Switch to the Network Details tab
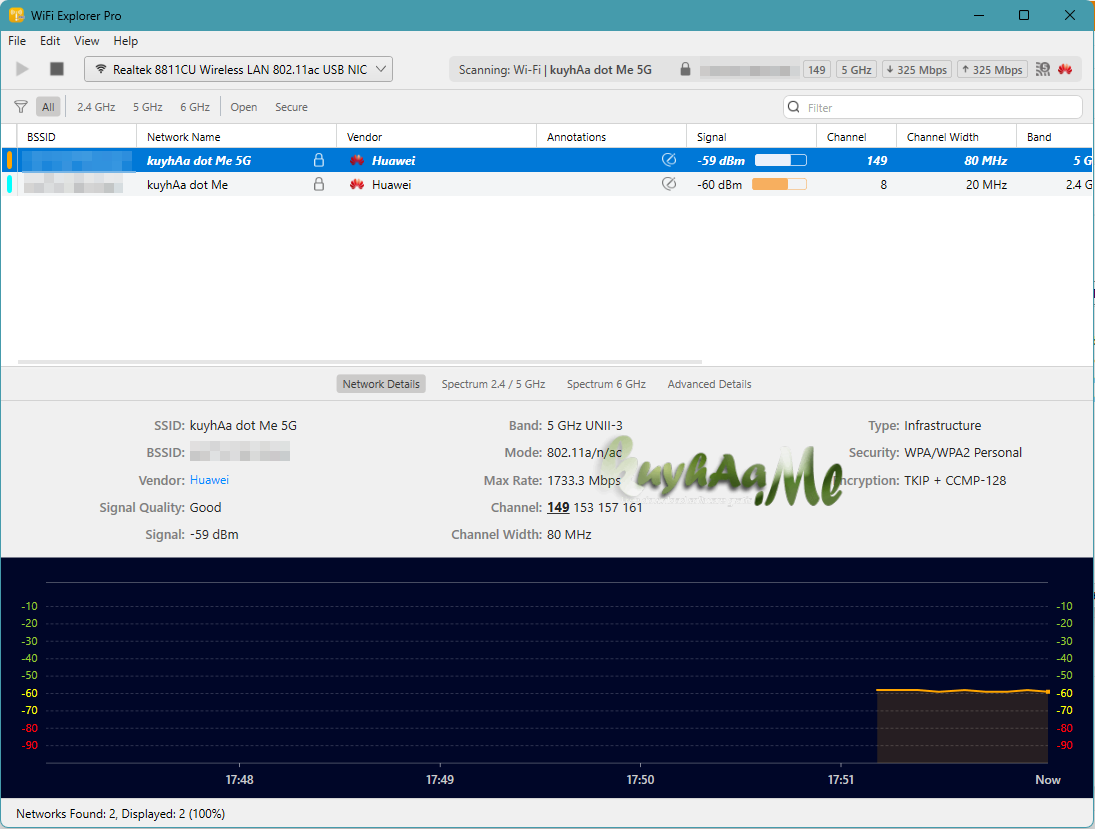Image resolution: width=1095 pixels, height=829 pixels. (381, 384)
